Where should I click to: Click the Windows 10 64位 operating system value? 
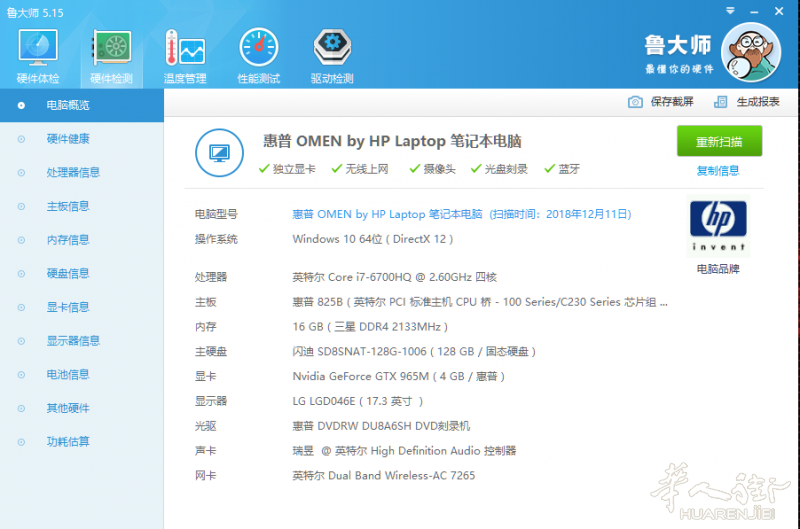point(372,239)
